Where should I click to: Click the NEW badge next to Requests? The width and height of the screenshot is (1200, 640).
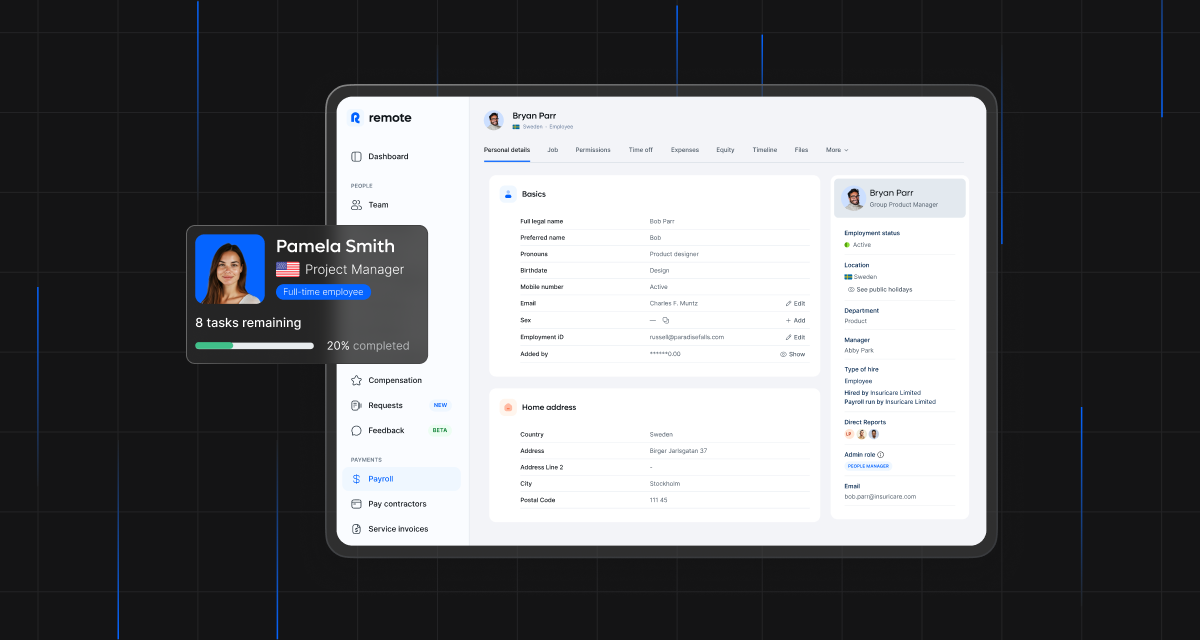(x=440, y=406)
